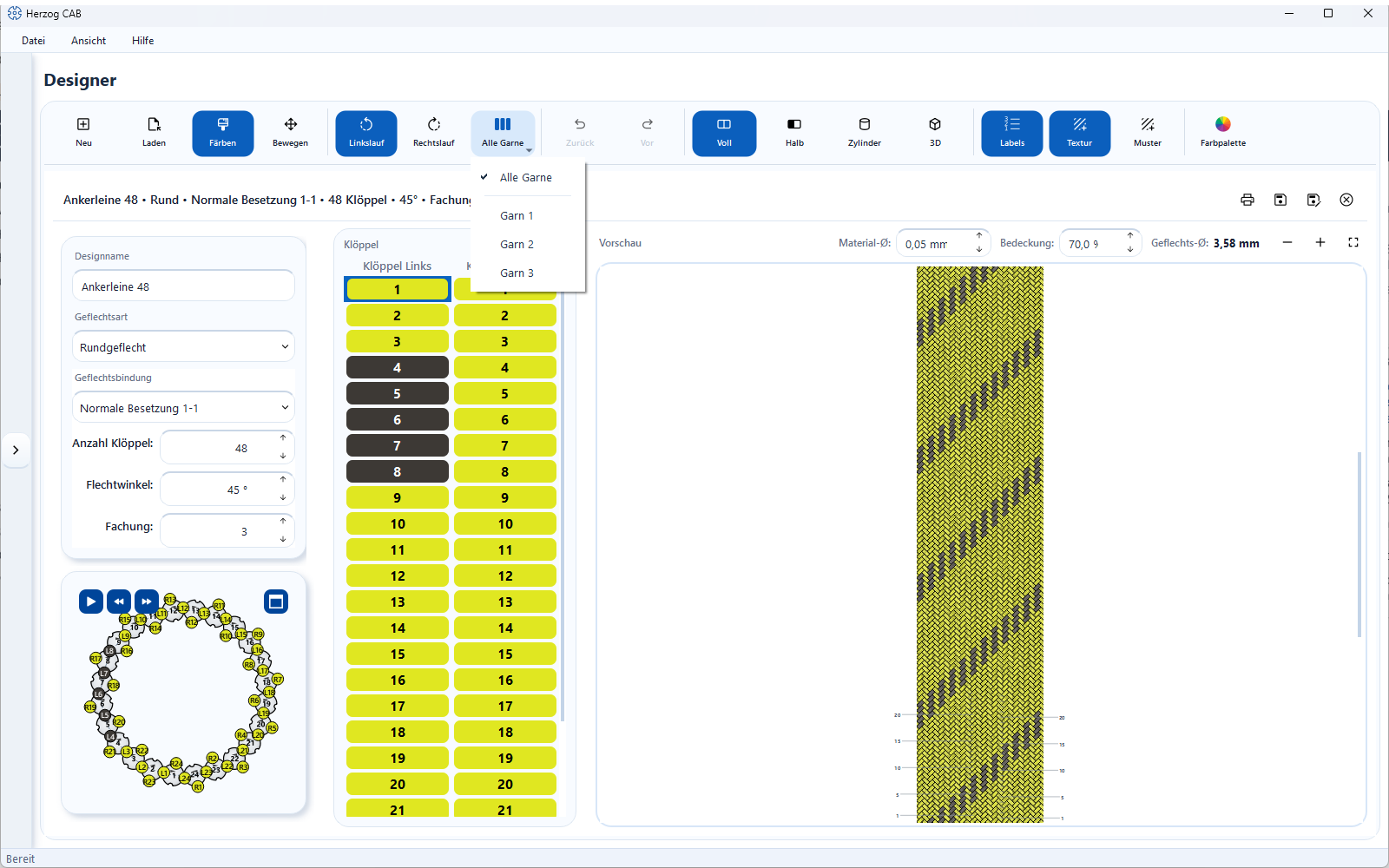Zoom in preview with the plus icon

coord(1320,242)
